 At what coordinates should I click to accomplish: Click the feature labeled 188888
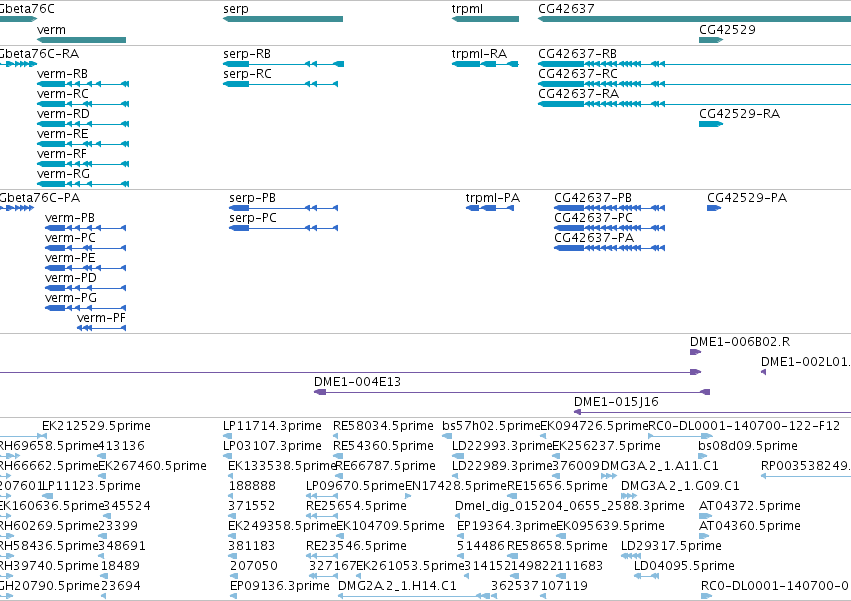[x=252, y=486]
